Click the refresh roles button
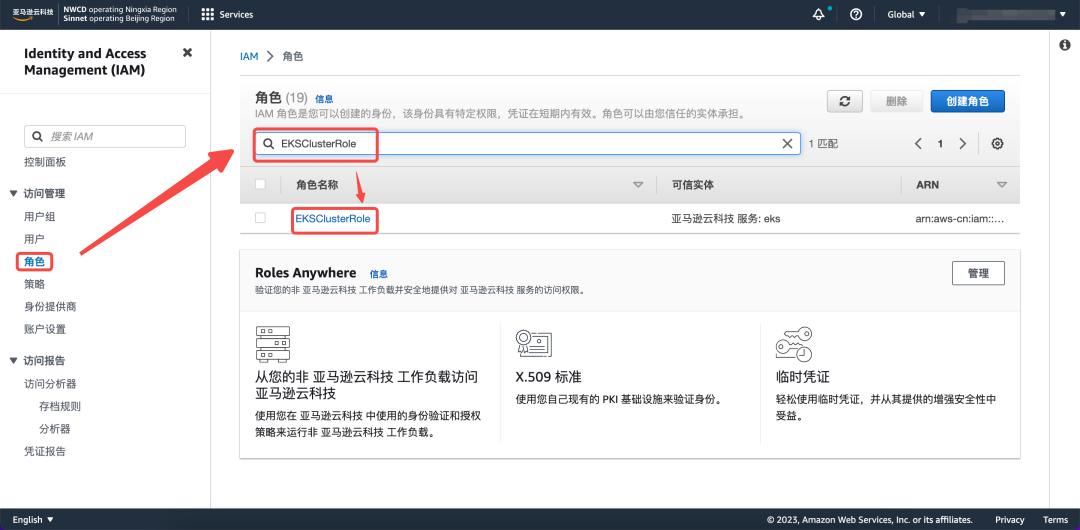This screenshot has height=530, width=1080. point(845,101)
